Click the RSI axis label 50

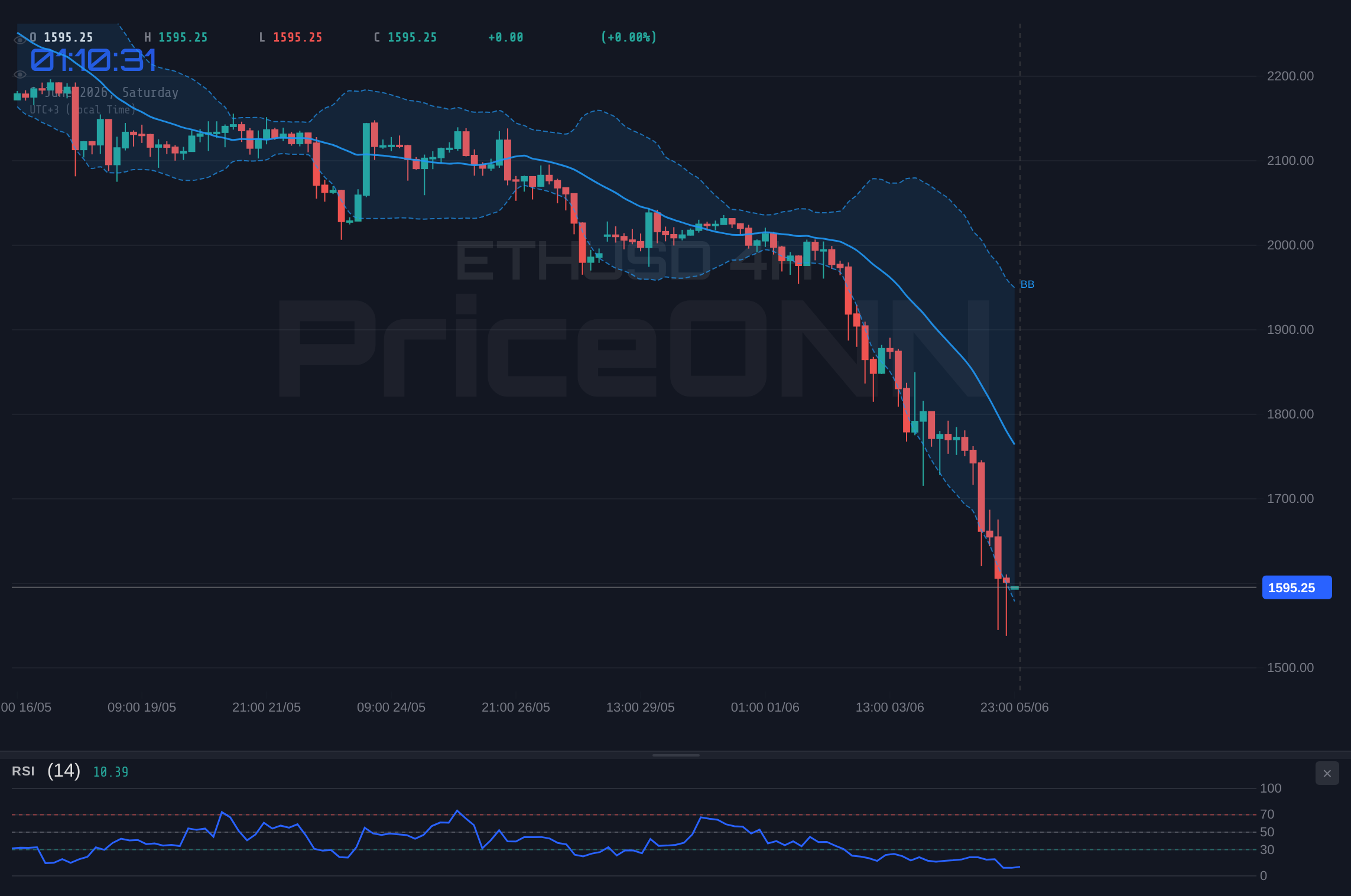click(x=1267, y=832)
